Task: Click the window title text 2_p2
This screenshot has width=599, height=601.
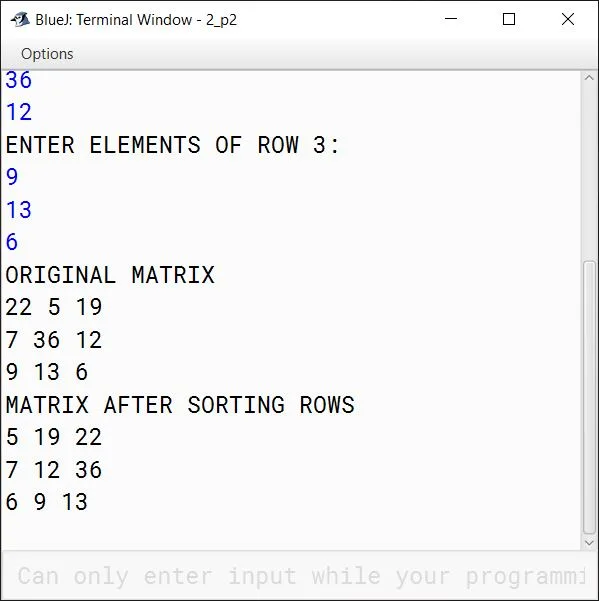Action: [222, 20]
